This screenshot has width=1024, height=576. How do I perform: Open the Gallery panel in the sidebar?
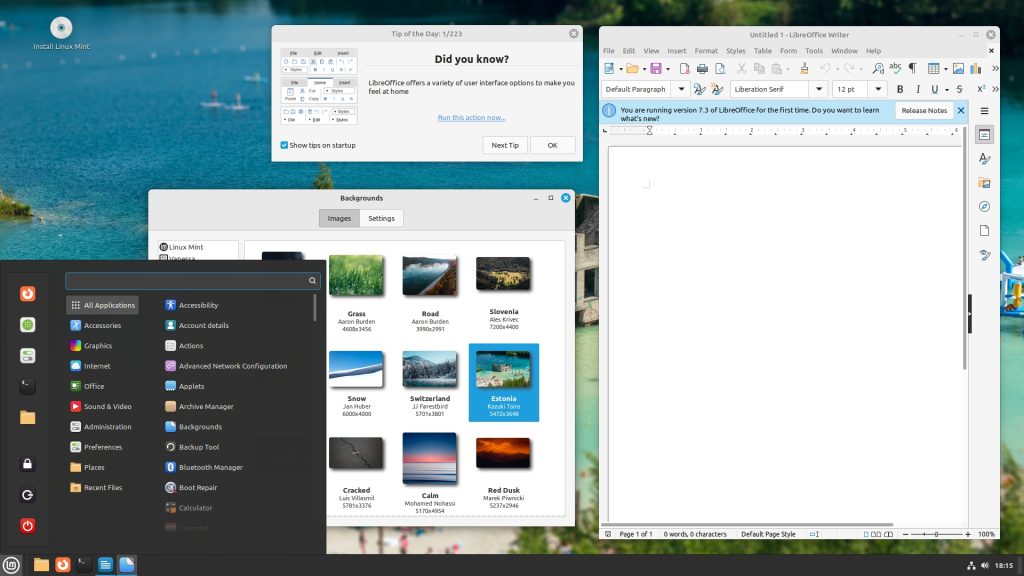(x=984, y=182)
